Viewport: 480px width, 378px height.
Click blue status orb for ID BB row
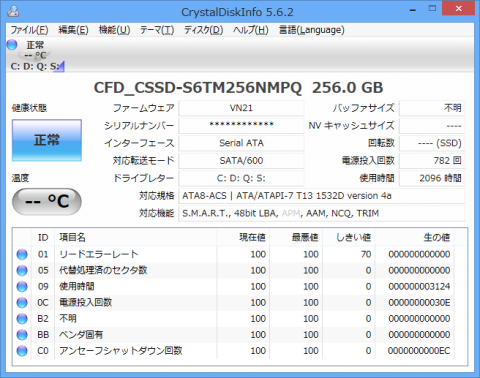22,335
